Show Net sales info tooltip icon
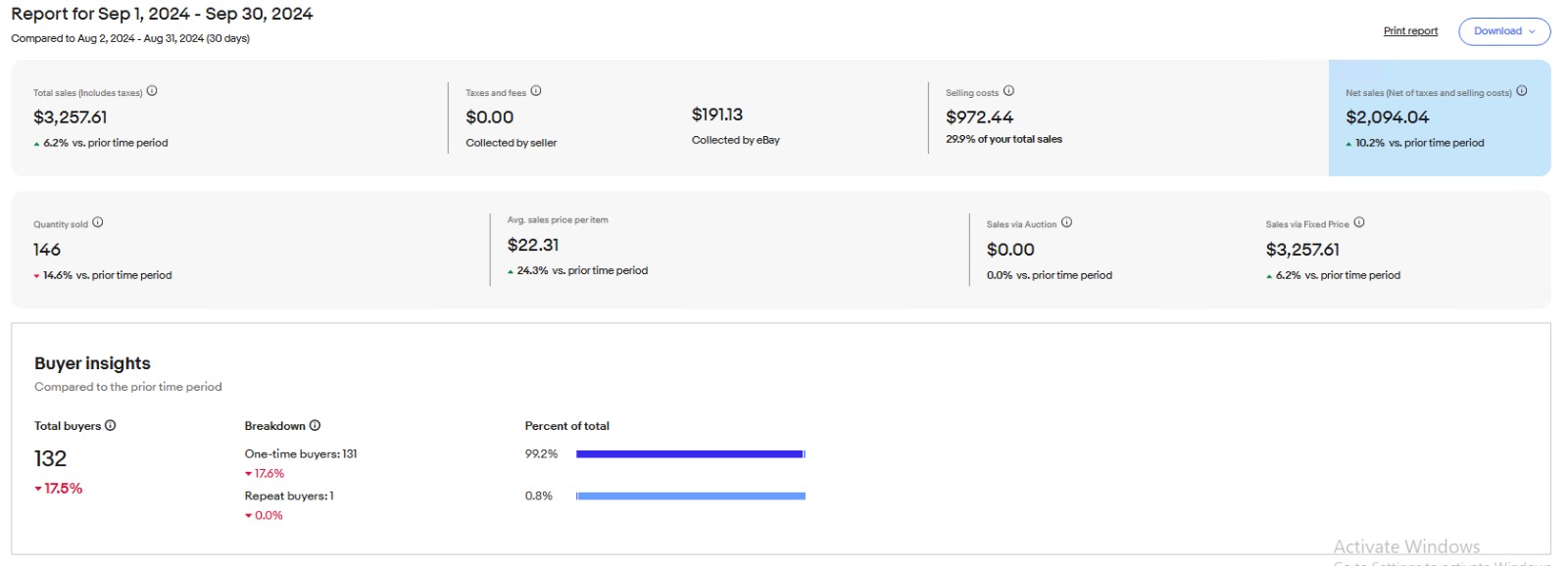The image size is (1568, 566). pos(1522,91)
